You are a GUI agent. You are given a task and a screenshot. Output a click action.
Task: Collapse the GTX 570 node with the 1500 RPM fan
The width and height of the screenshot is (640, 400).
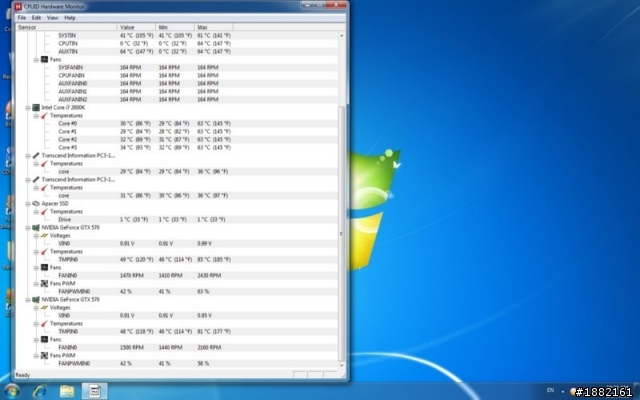tap(28, 300)
